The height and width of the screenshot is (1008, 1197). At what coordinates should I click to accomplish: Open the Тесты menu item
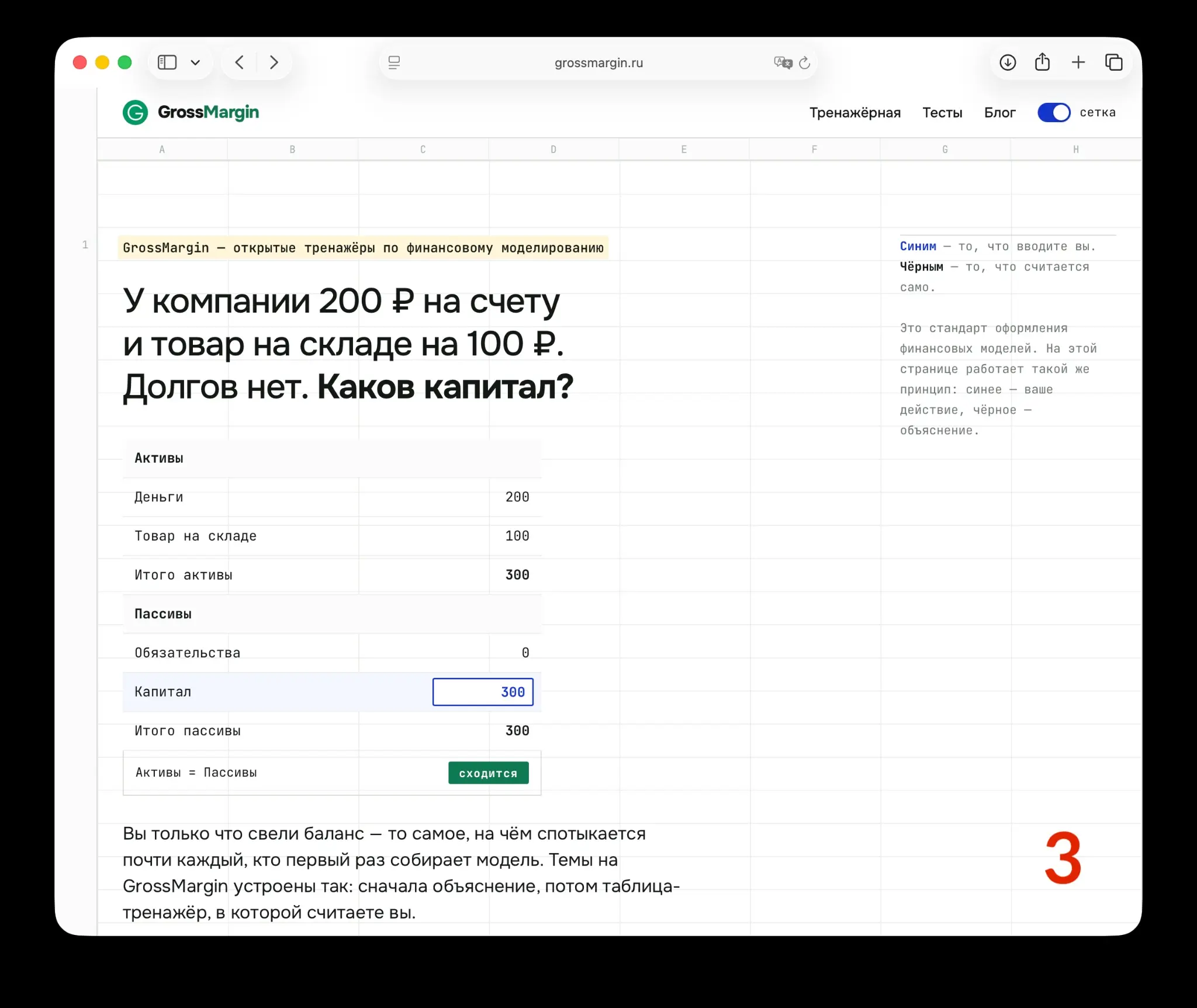[x=942, y=113]
